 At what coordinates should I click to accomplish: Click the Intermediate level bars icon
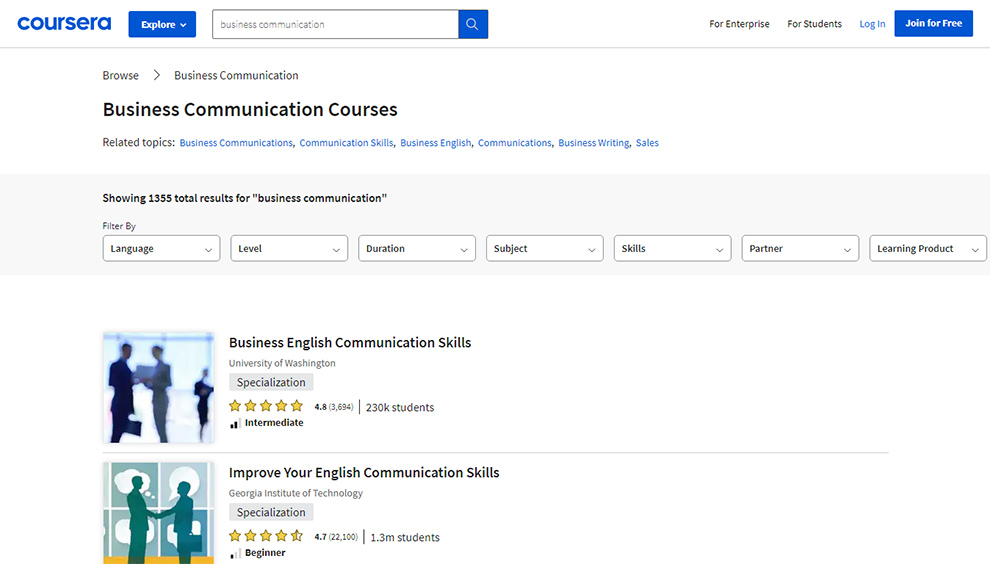pos(234,424)
